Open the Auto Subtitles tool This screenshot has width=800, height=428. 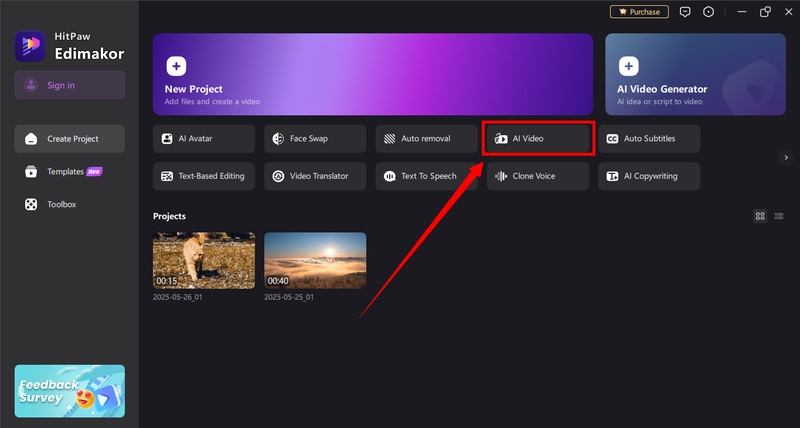click(649, 139)
